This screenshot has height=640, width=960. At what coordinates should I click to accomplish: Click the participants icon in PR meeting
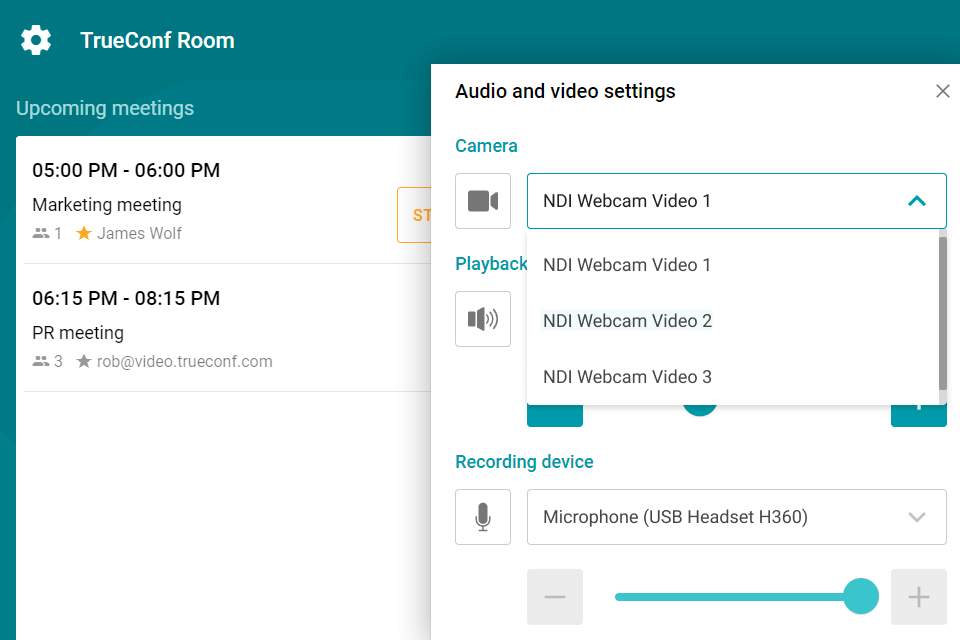41,361
